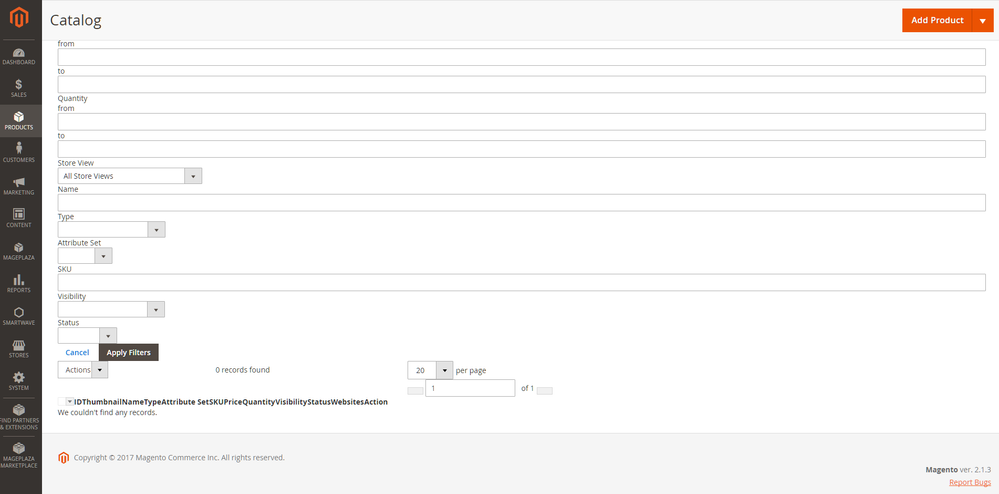
Task: Click the Content sidebar icon
Action: click(x=20, y=217)
